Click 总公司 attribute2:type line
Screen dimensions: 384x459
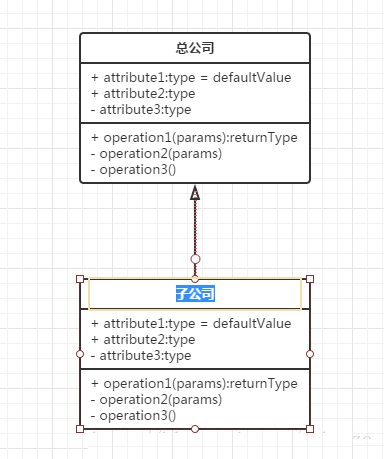143,94
